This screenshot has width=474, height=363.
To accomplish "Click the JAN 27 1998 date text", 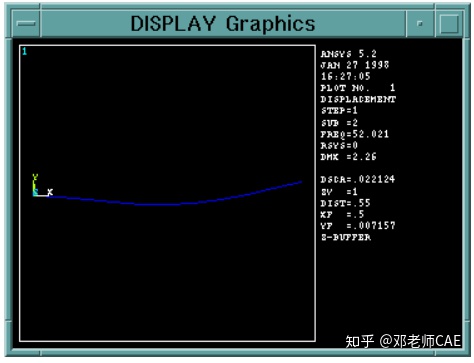I will pyautogui.click(x=355, y=65).
